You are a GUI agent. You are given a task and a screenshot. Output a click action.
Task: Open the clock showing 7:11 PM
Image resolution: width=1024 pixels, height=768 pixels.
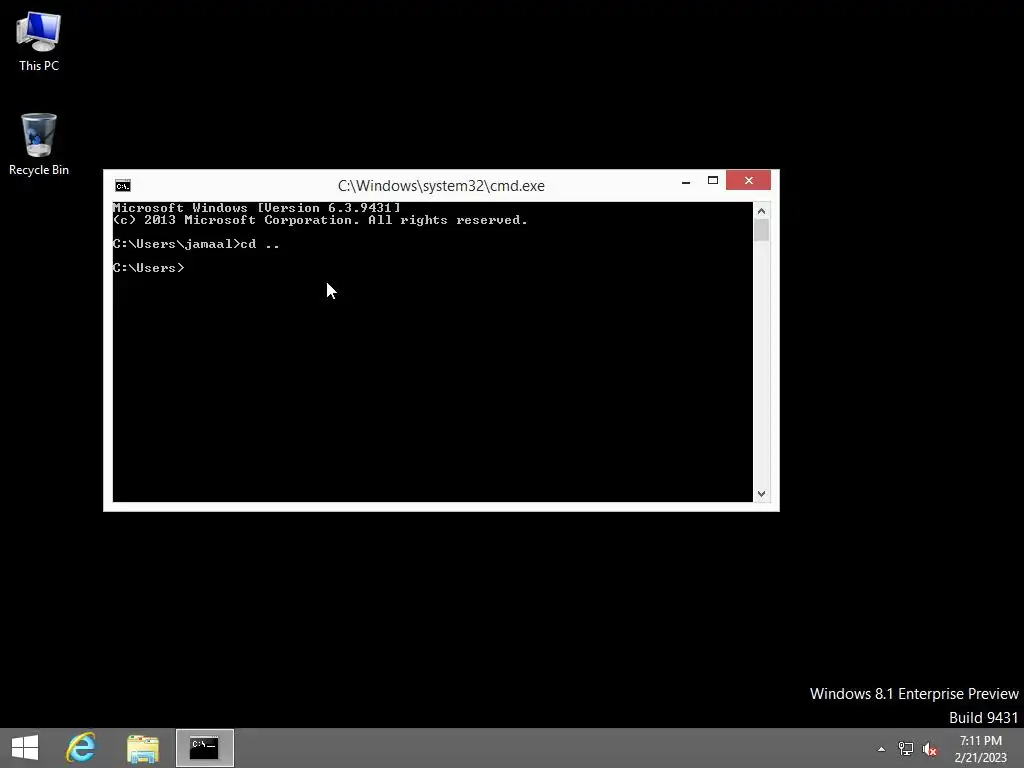point(980,749)
